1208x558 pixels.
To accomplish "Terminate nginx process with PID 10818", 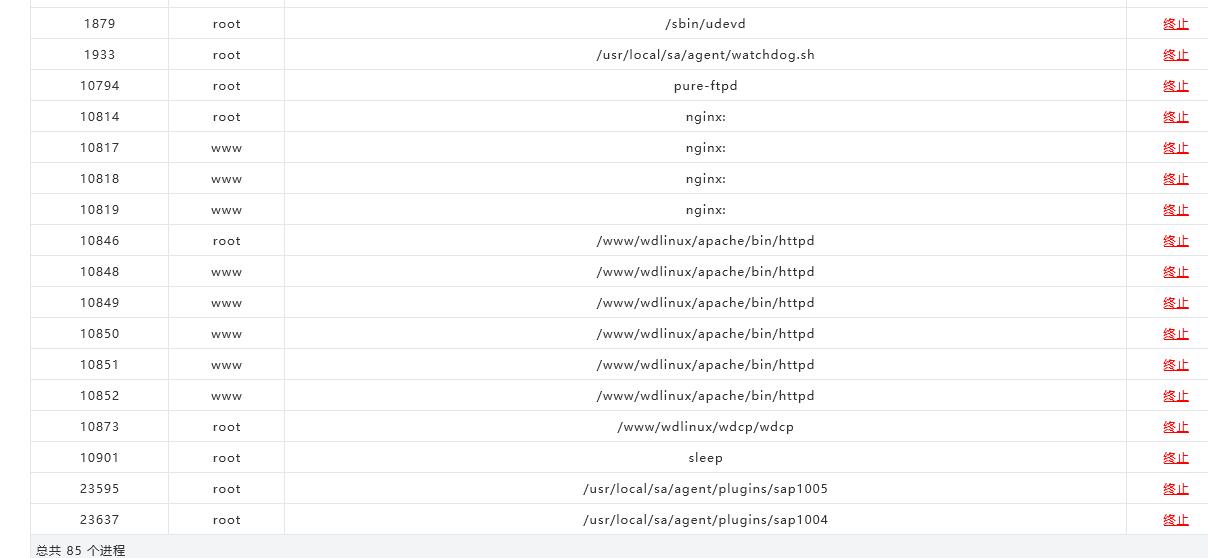I will click(x=1176, y=179).
